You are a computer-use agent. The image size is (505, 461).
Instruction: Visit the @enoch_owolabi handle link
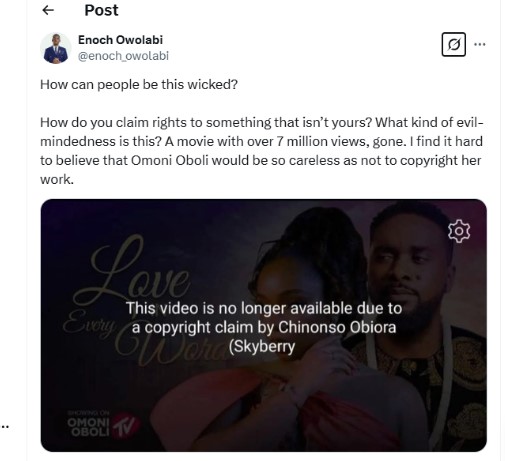[123, 56]
